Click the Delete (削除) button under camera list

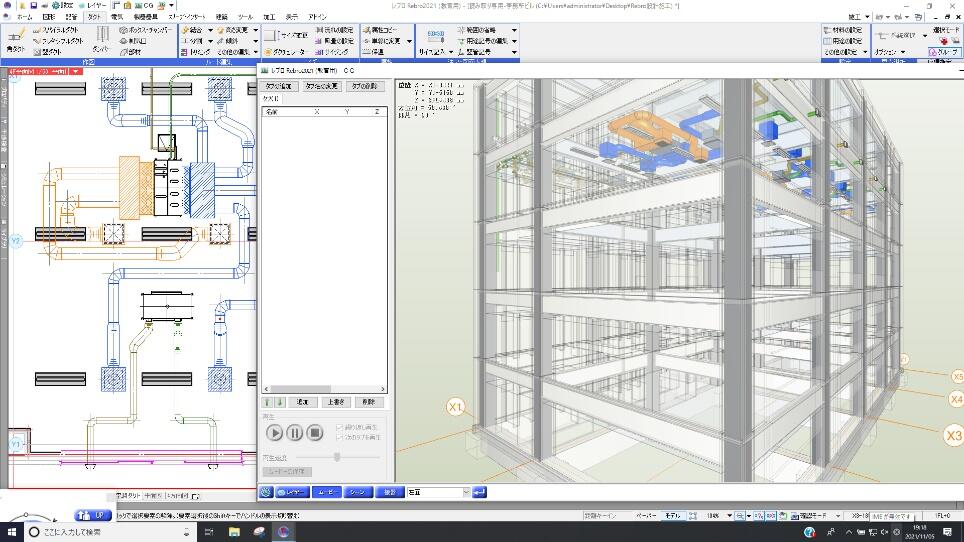coord(368,402)
